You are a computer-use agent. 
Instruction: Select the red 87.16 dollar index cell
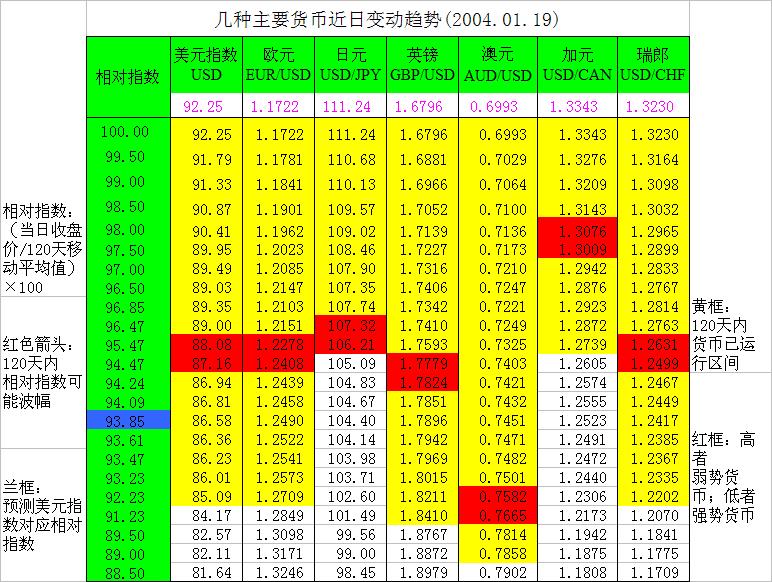206,363
